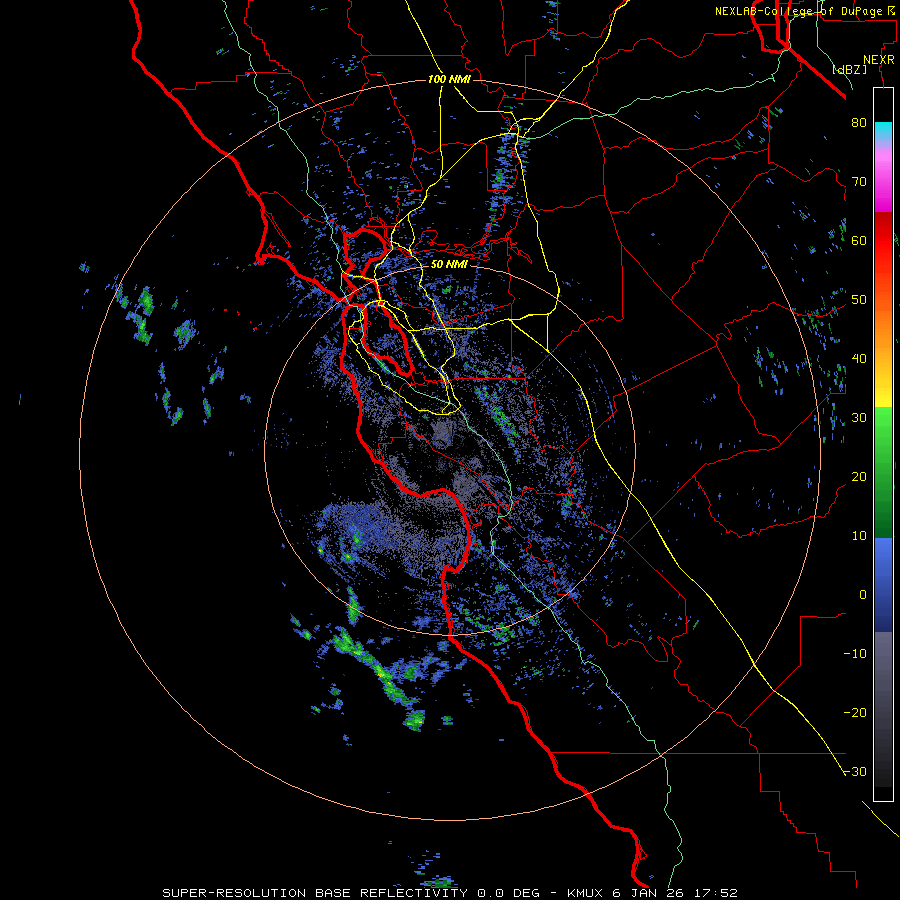The width and height of the screenshot is (900, 900).
Task: Click the "50 NMI" range ring label
Action: [449, 265]
